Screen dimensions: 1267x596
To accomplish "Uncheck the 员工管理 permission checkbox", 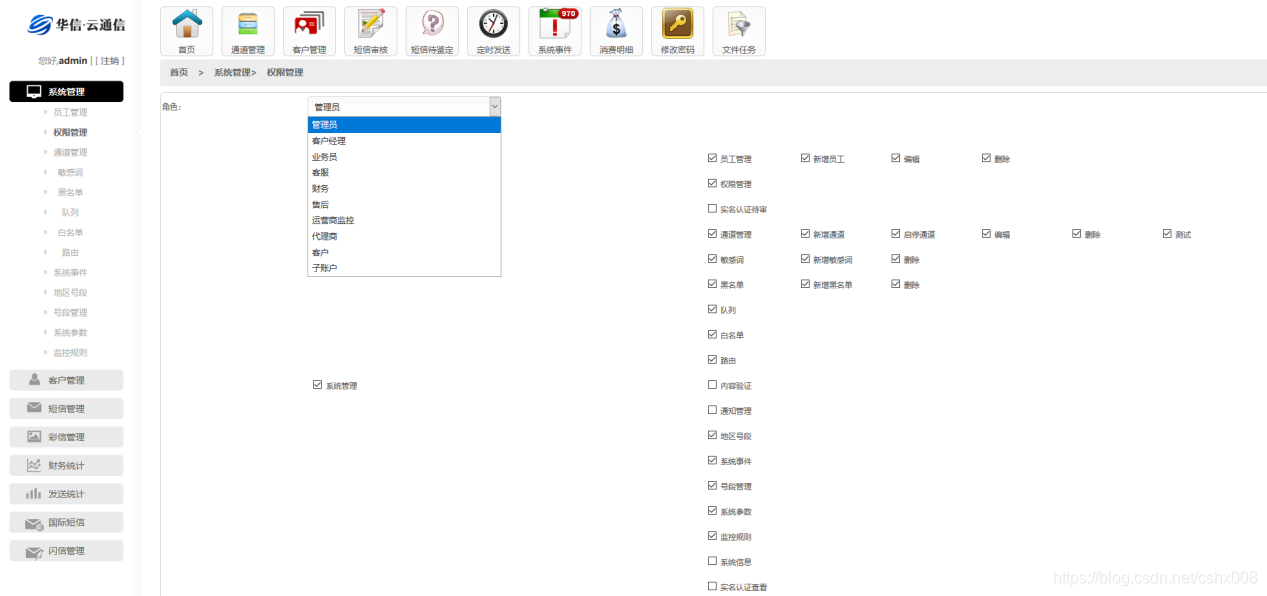I will coord(712,158).
